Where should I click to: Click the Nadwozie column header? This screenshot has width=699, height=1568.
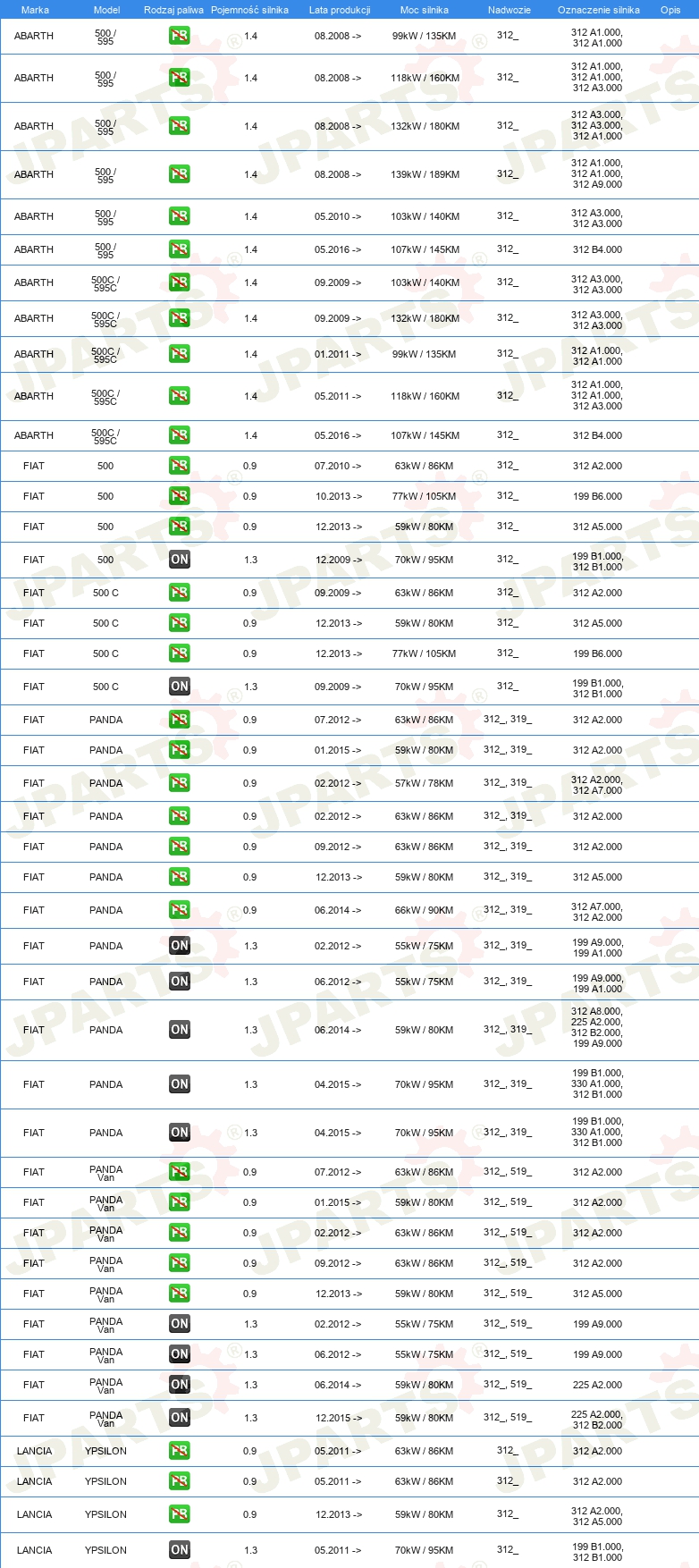click(509, 10)
